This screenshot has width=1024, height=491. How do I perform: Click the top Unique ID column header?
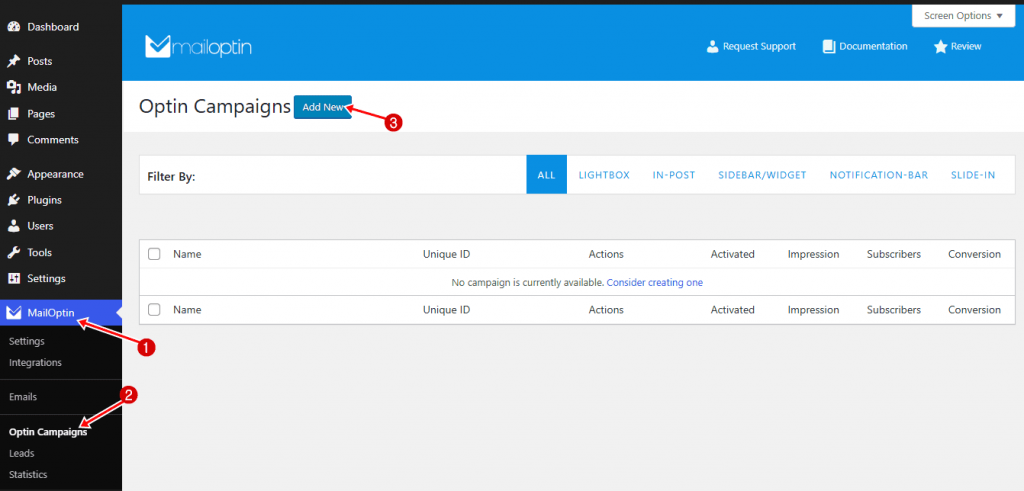point(447,254)
